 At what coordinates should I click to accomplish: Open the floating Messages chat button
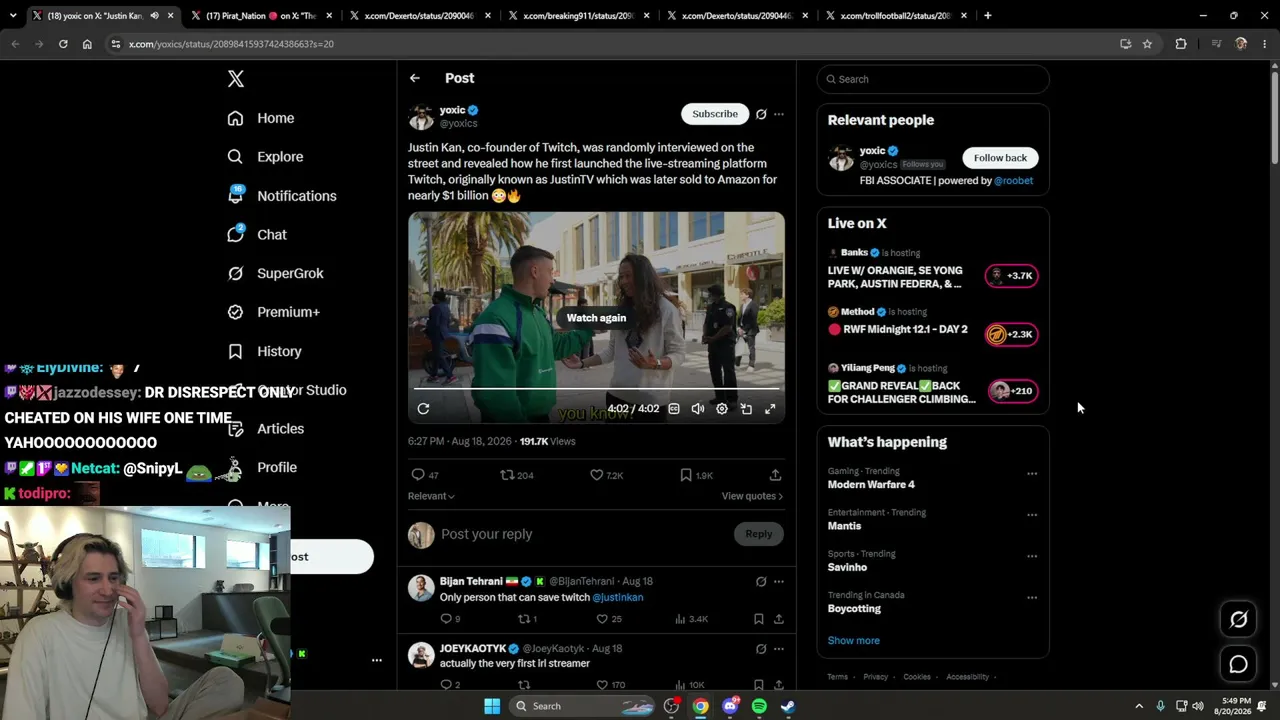pos(1238,664)
